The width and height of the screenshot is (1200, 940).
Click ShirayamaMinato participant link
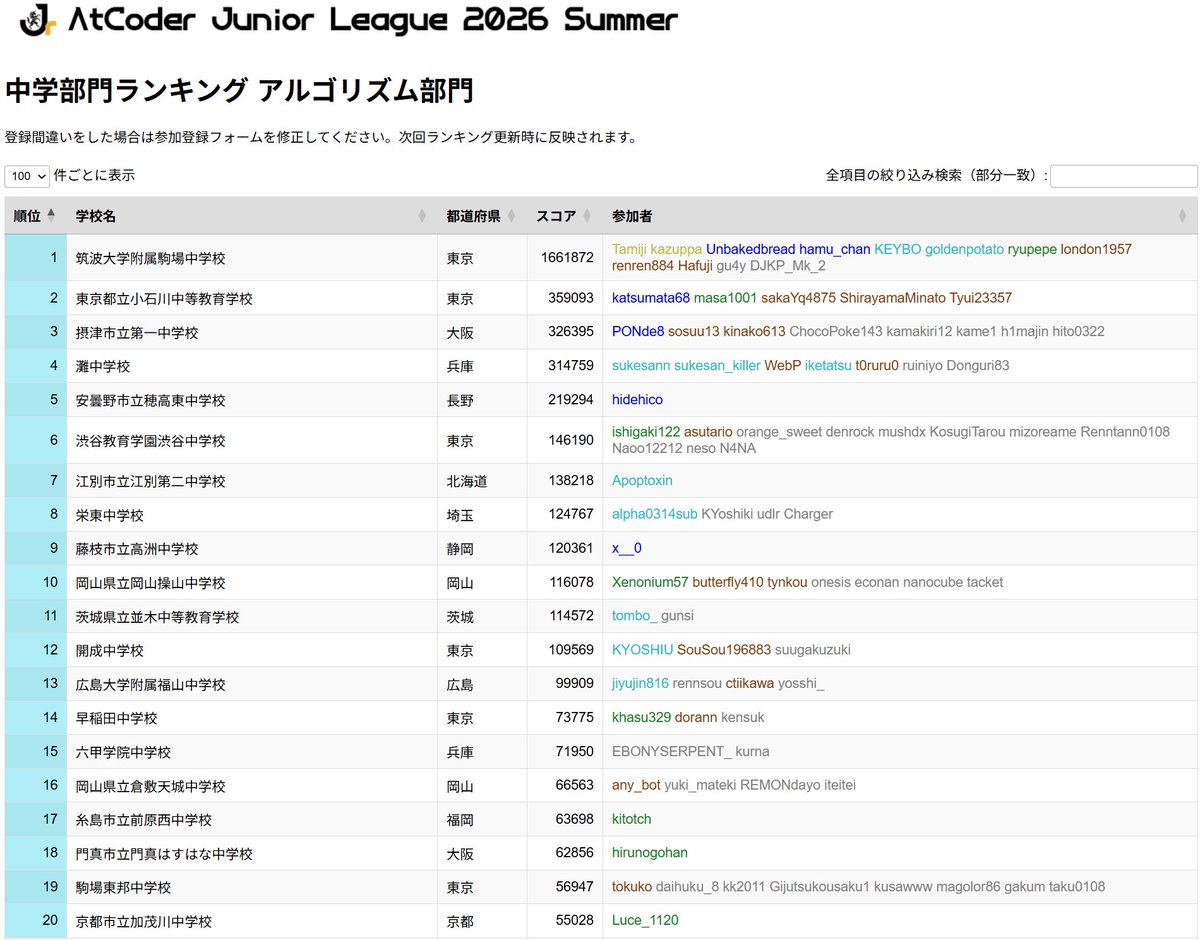pos(892,298)
